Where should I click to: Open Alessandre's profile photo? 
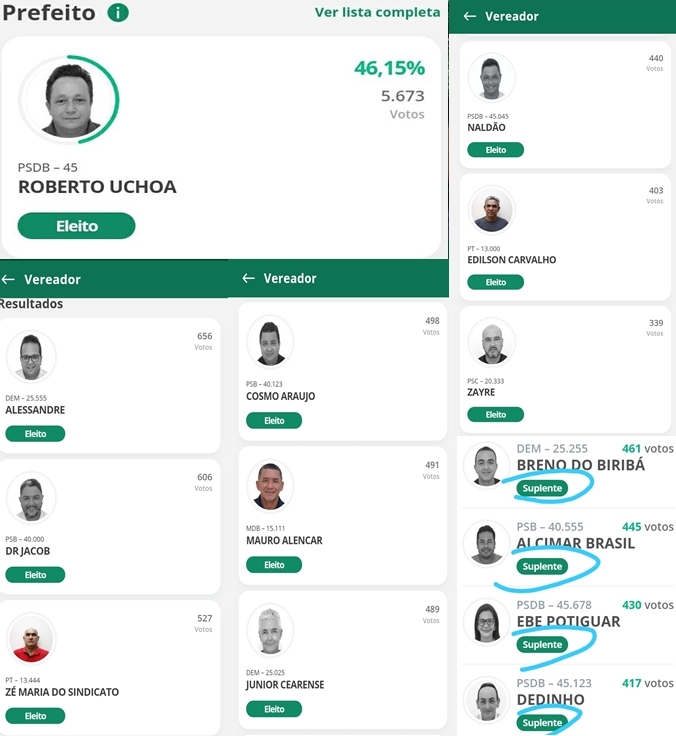point(31,357)
